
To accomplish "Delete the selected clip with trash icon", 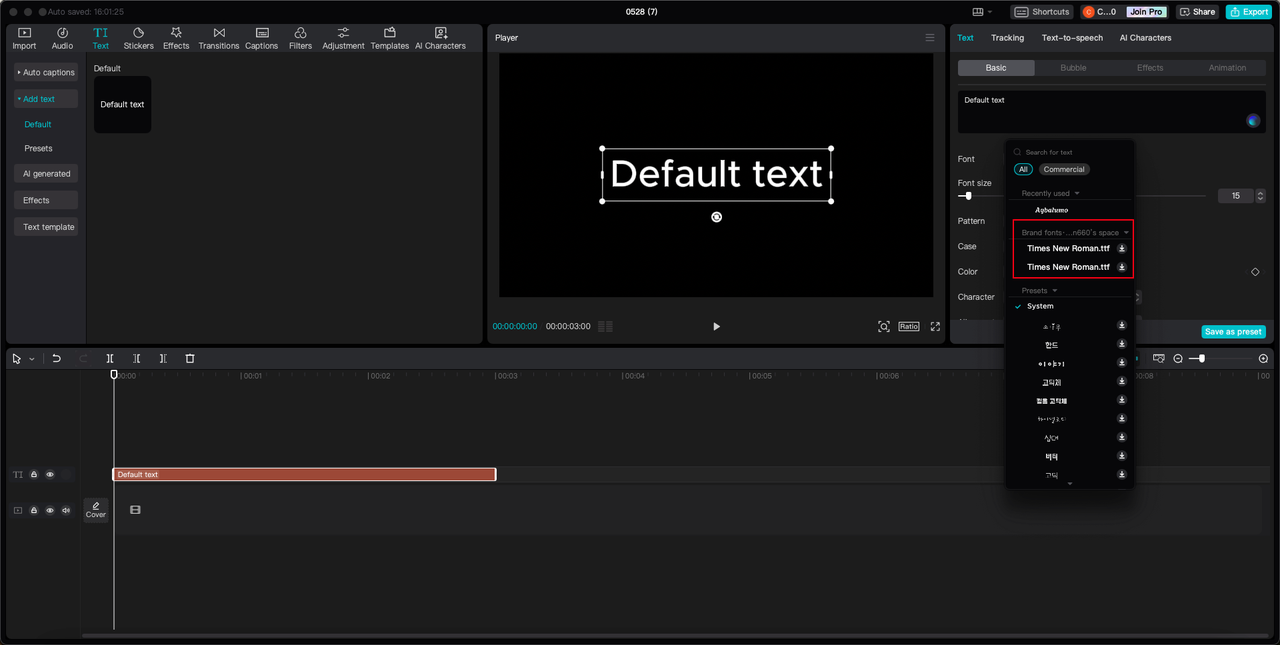I will [190, 358].
